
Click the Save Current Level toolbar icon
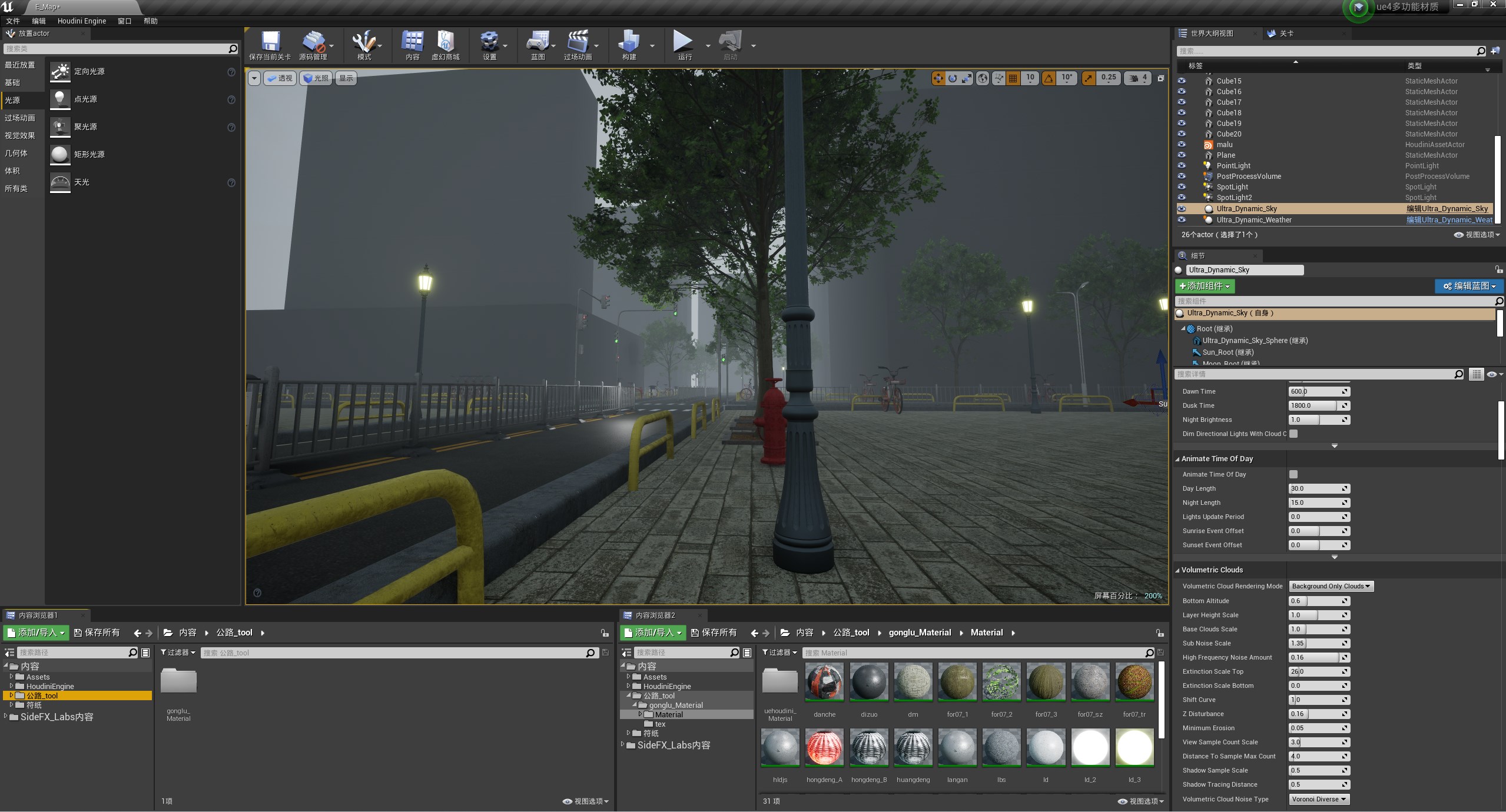[270, 42]
